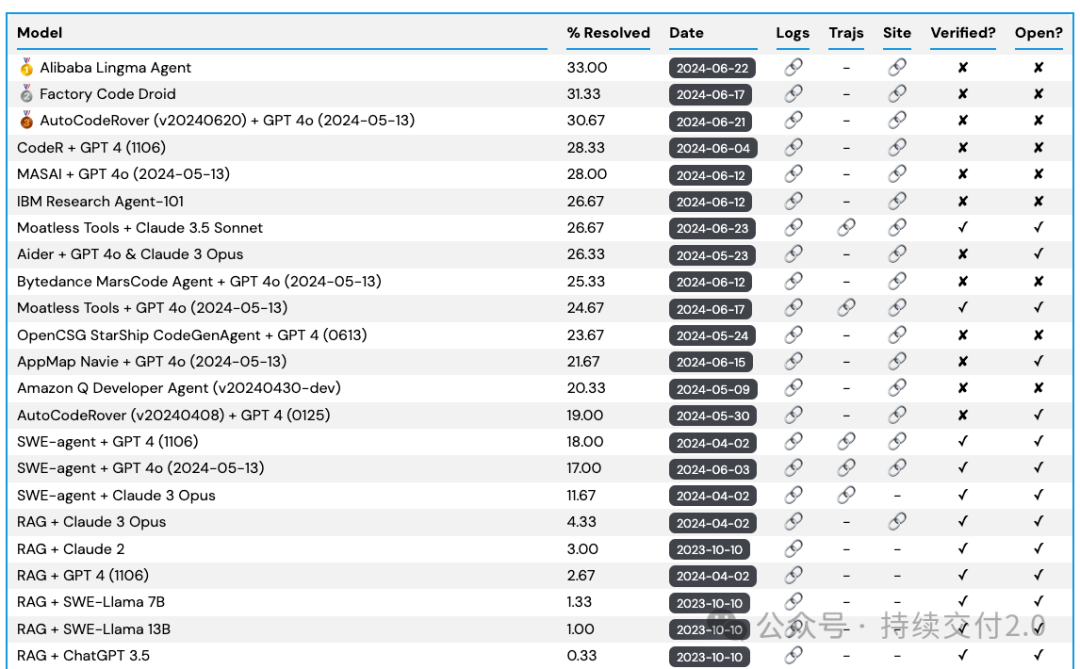
Task: Click the Model column header
Action: point(39,32)
